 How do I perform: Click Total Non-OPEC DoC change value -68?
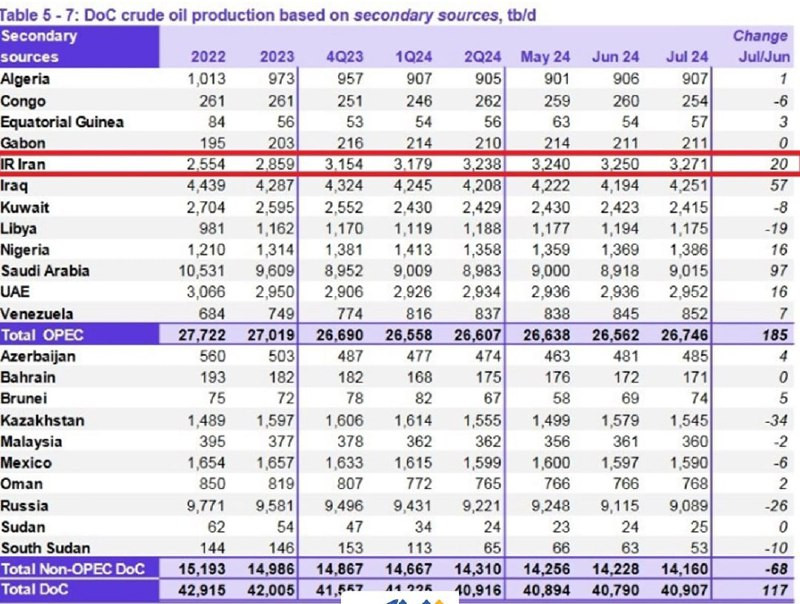click(776, 569)
